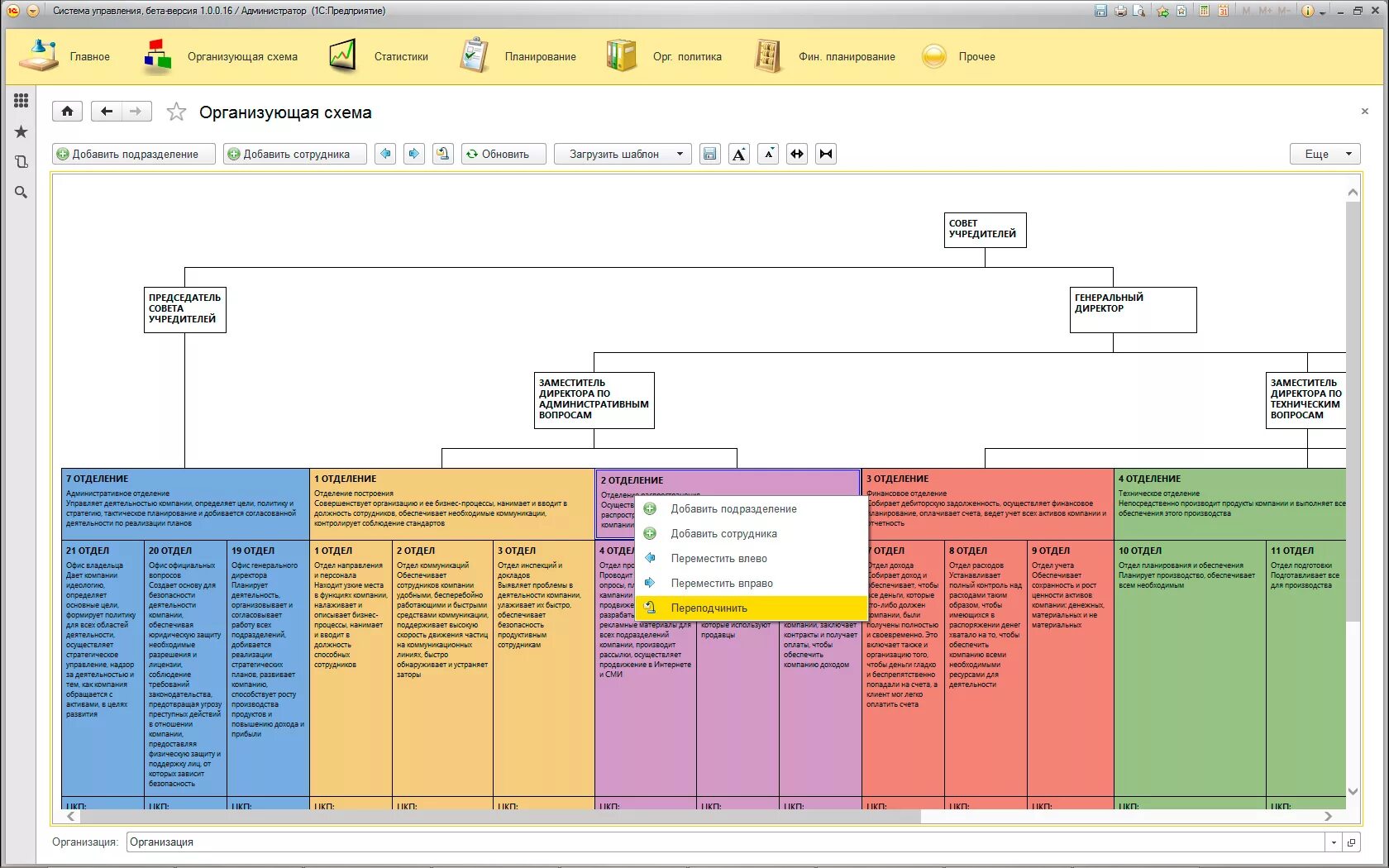
Task: Open the search magnifier in sidebar
Action: pos(21,193)
